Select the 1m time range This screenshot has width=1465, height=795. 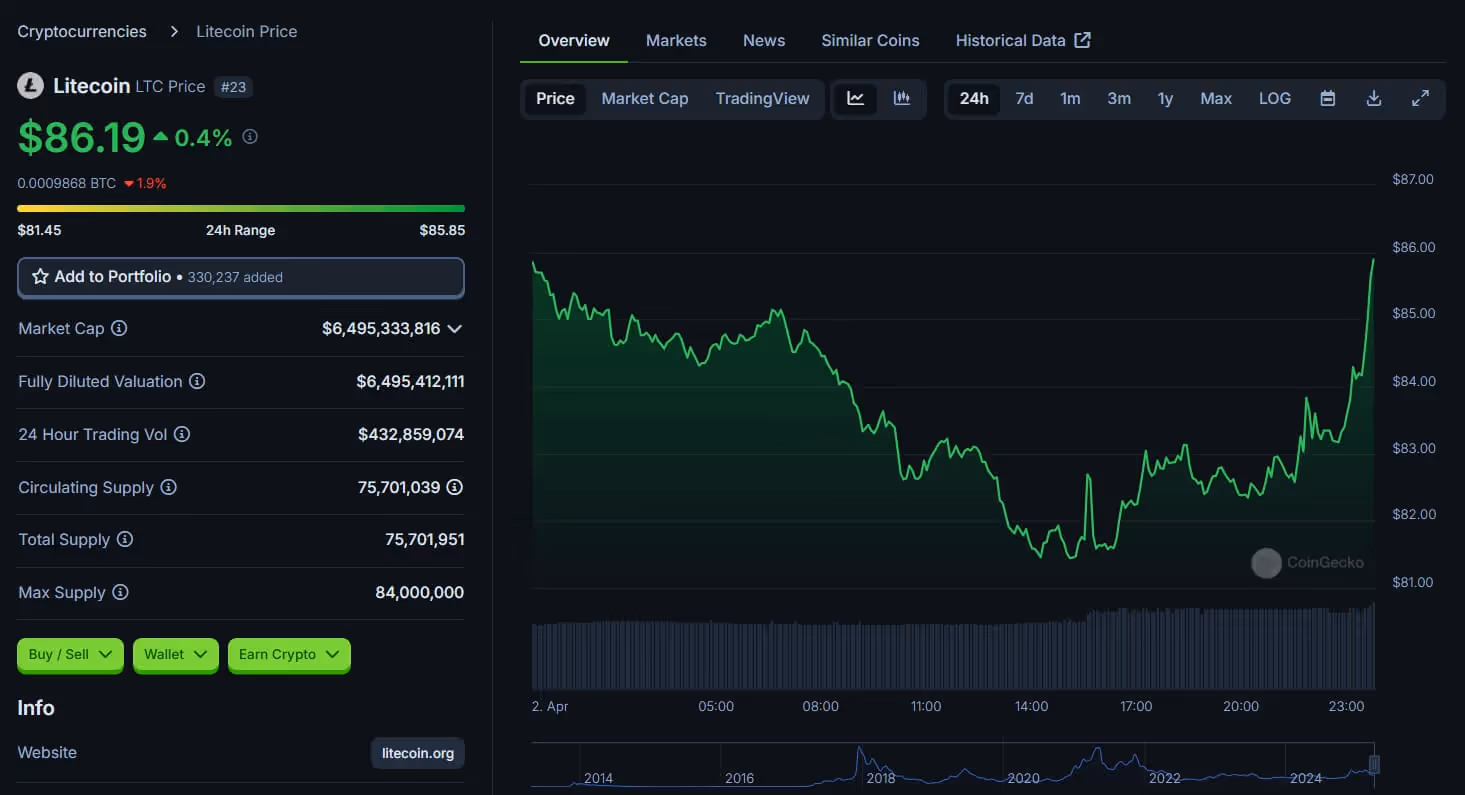[x=1070, y=98]
